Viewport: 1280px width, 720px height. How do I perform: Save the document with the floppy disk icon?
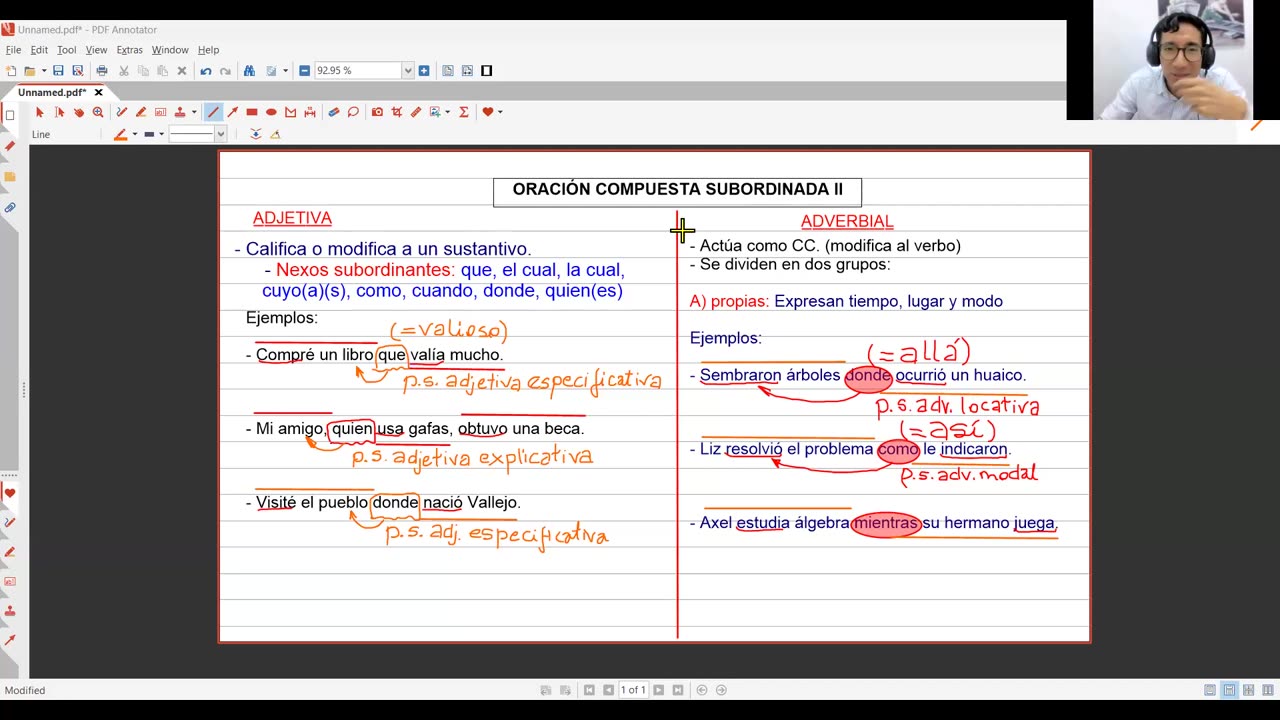coord(58,71)
